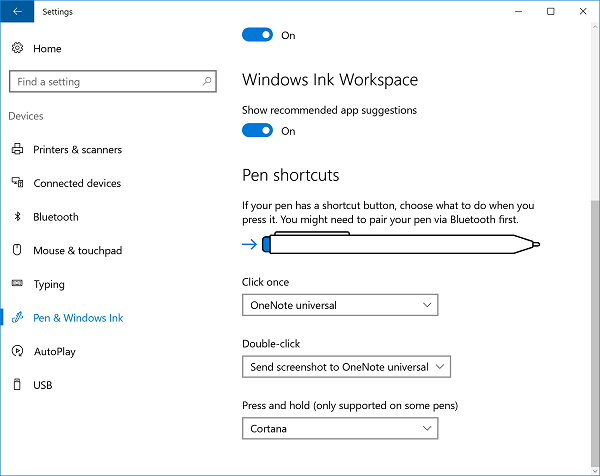Open the Press and hold dropdown
Image resolution: width=600 pixels, height=476 pixels.
[340, 428]
